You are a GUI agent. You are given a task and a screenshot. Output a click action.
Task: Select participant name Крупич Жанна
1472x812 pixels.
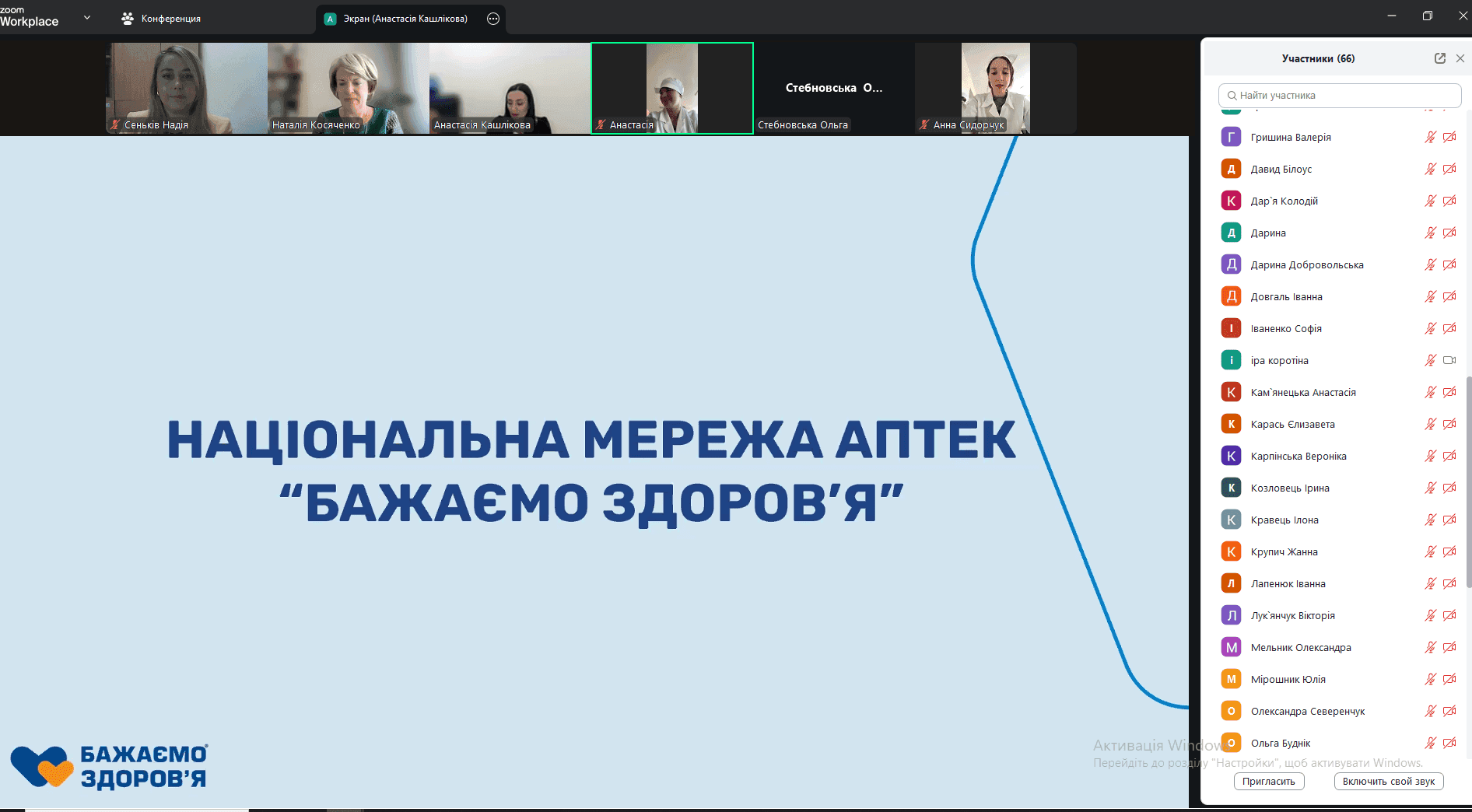click(x=1284, y=551)
